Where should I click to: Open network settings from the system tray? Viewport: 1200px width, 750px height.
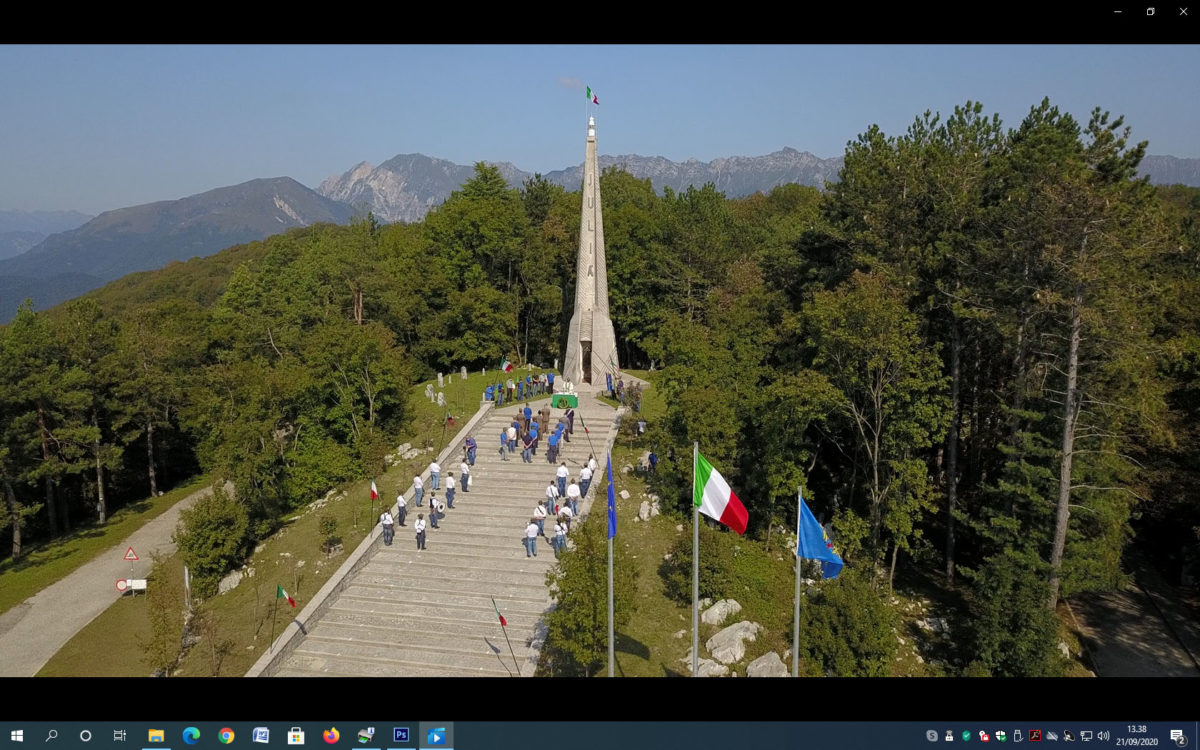tap(1086, 735)
